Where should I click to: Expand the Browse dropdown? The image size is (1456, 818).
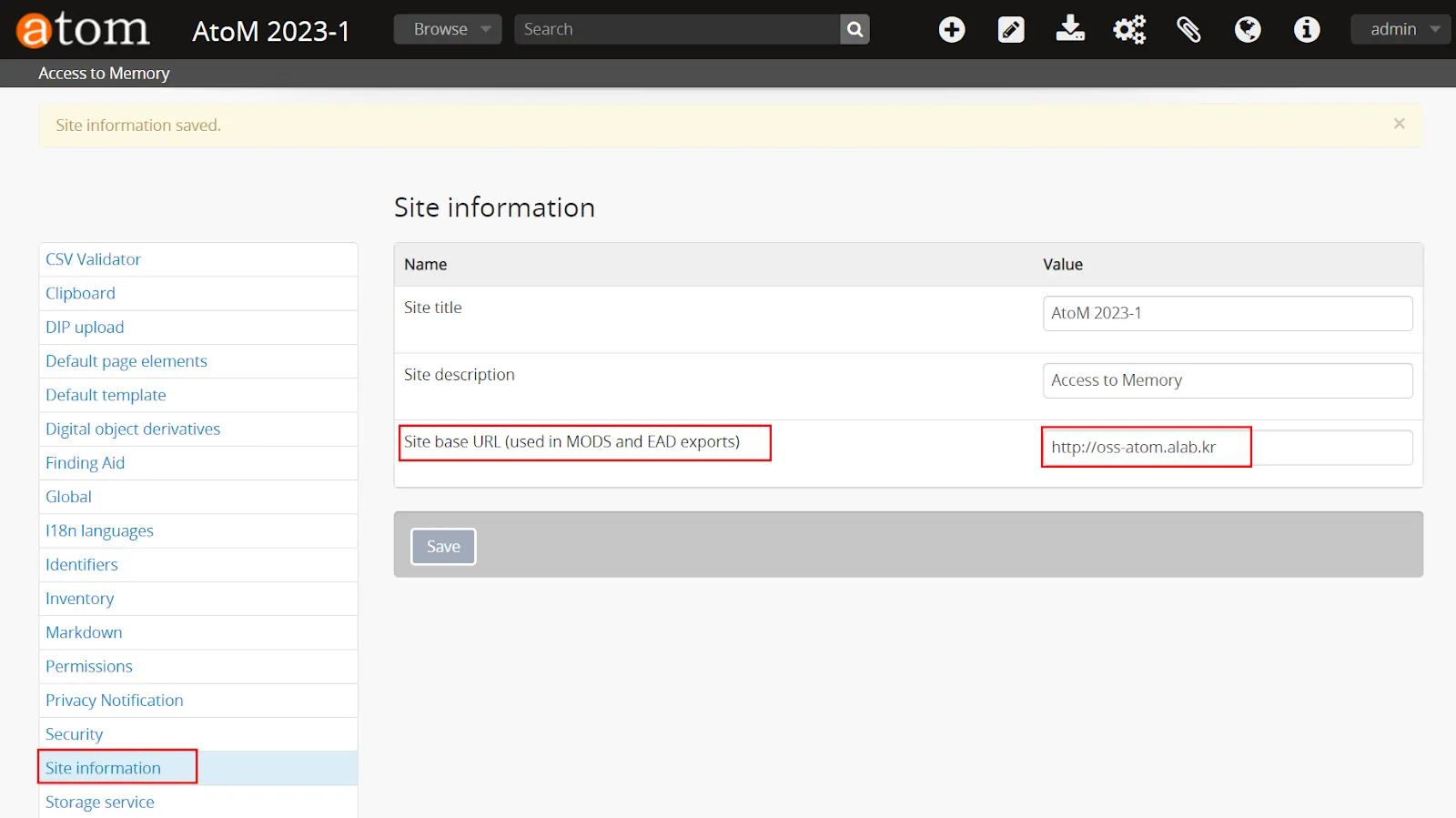coord(448,29)
